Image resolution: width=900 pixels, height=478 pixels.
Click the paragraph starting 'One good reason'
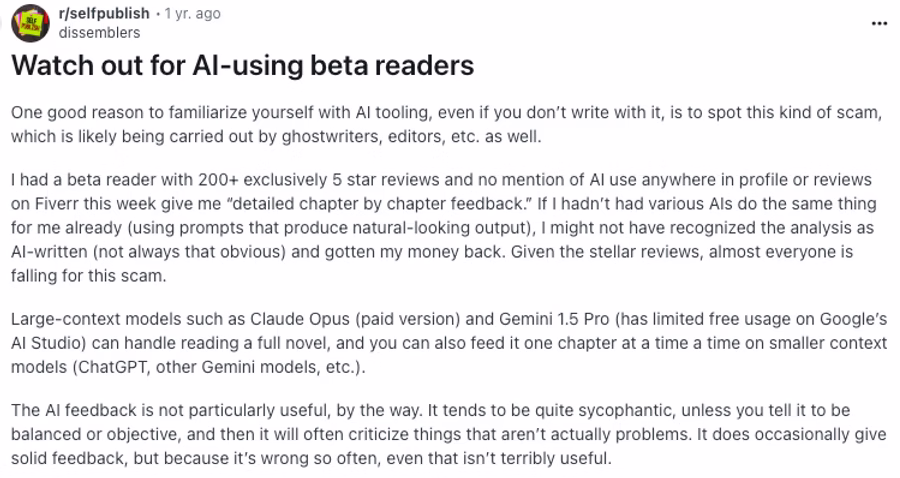445,125
